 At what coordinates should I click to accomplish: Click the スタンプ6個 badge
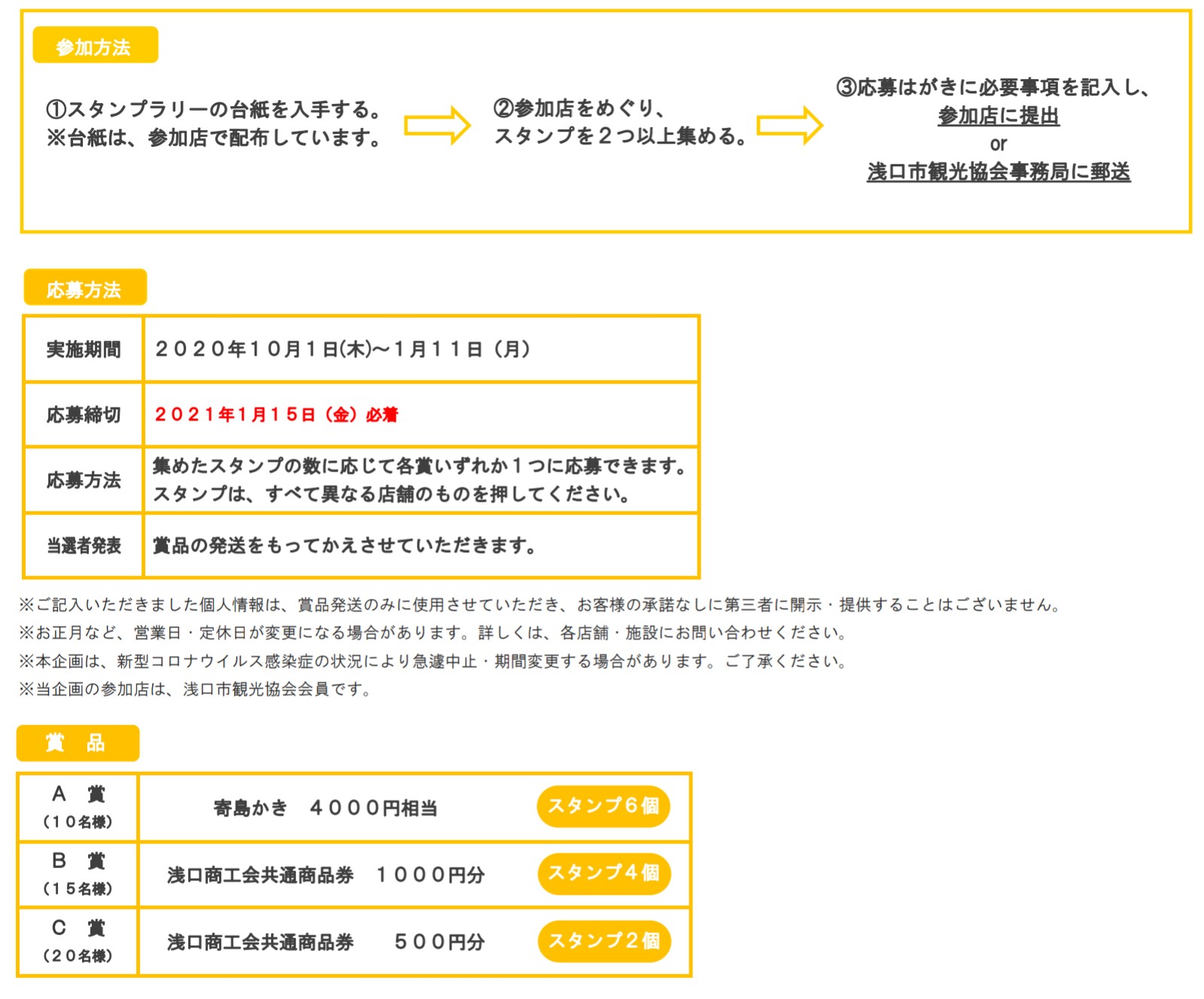(604, 806)
